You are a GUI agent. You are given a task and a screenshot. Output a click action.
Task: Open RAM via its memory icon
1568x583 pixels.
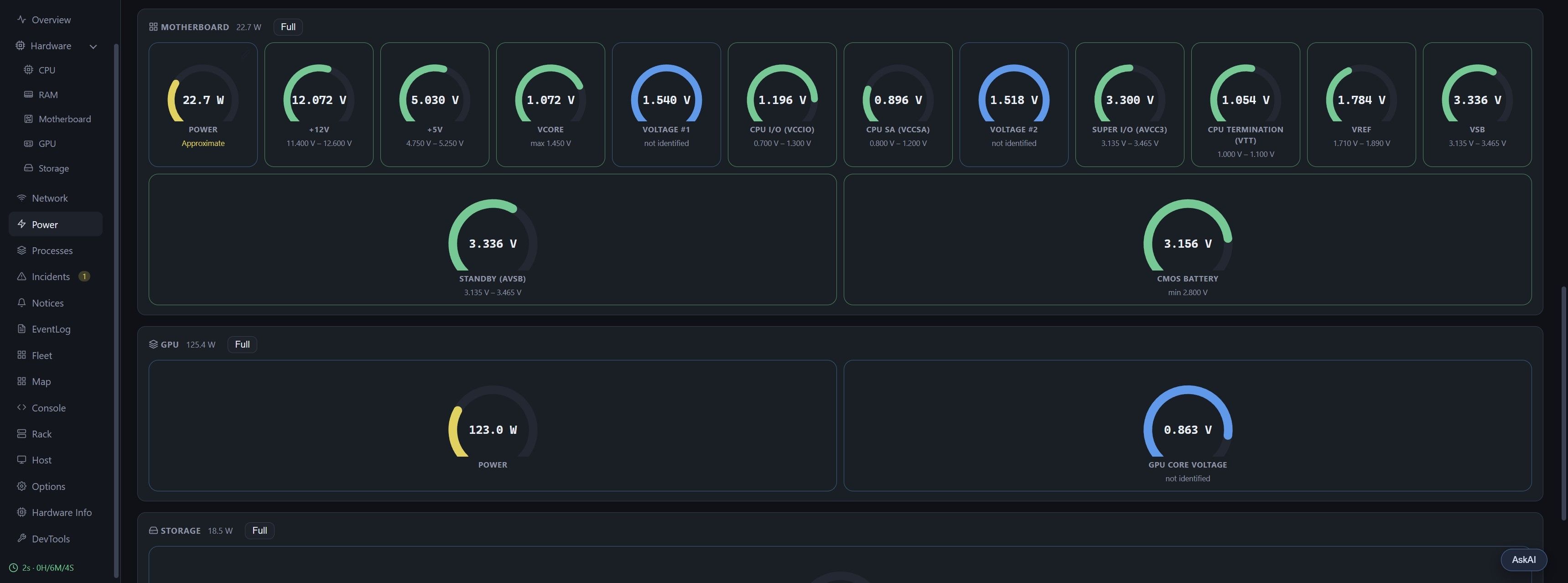pos(28,94)
